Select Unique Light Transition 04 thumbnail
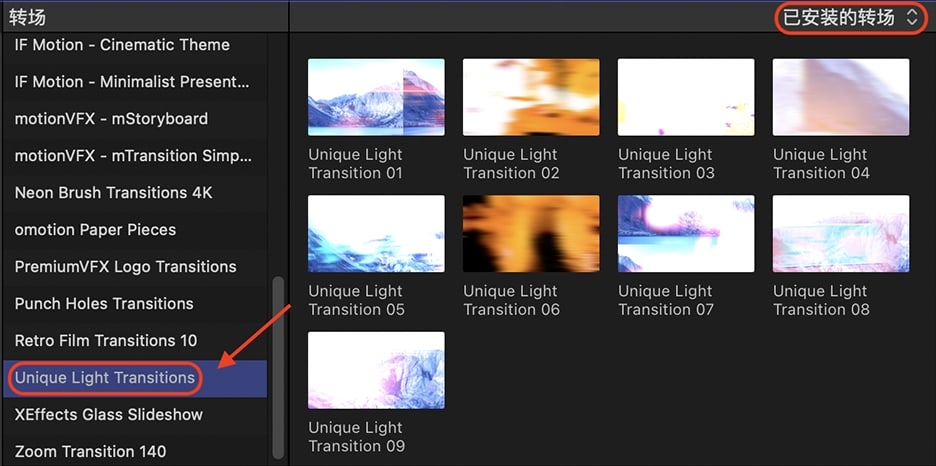Image resolution: width=936 pixels, height=466 pixels. pos(841,97)
